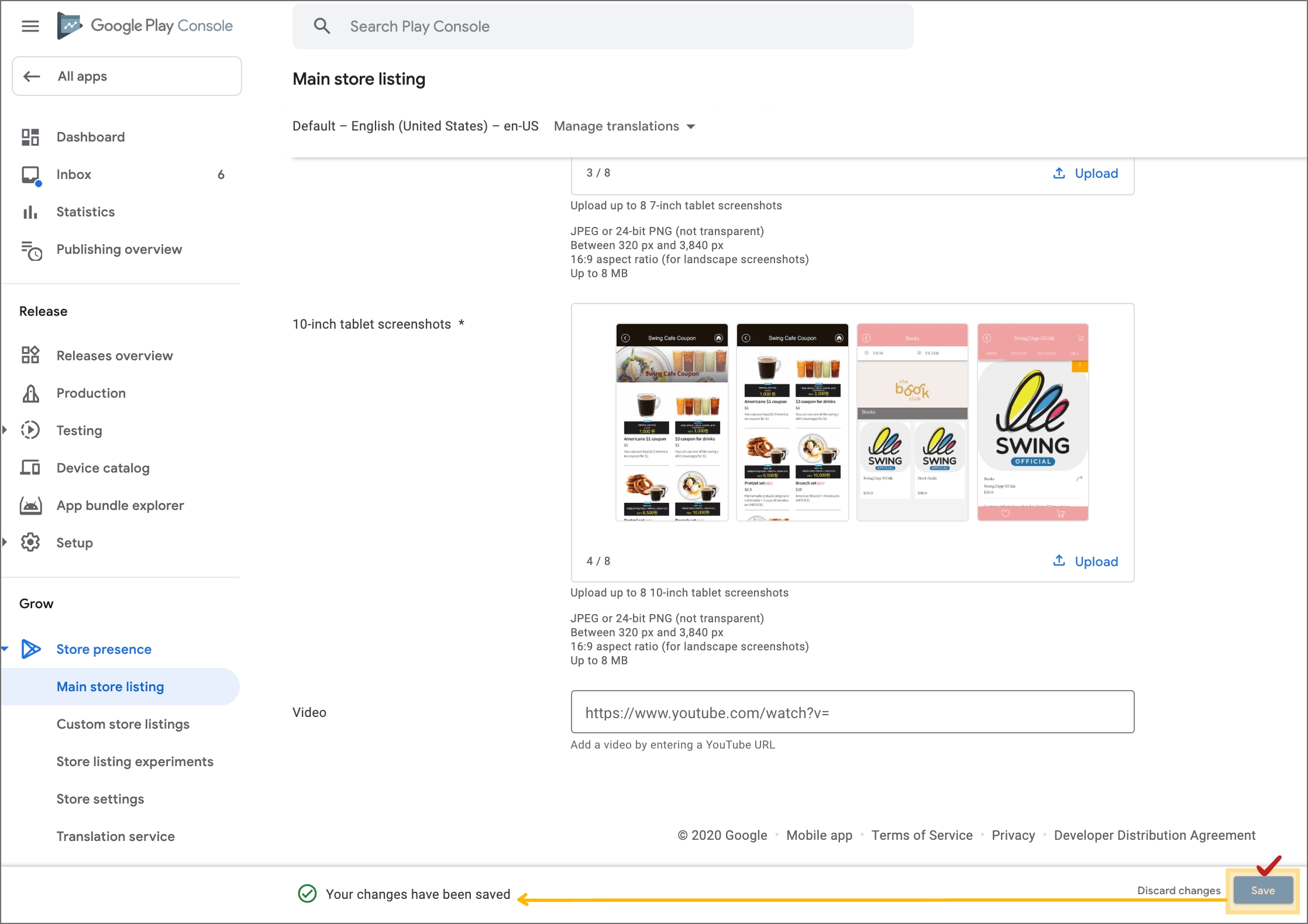Select the Books screenshot thumbnail
This screenshot has width=1308, height=924.
coord(912,422)
